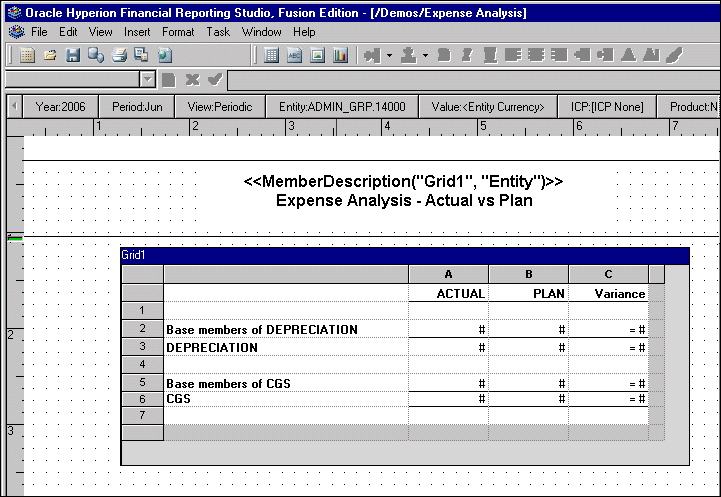
Task: Click the Underline formatting icon
Action: [490, 56]
